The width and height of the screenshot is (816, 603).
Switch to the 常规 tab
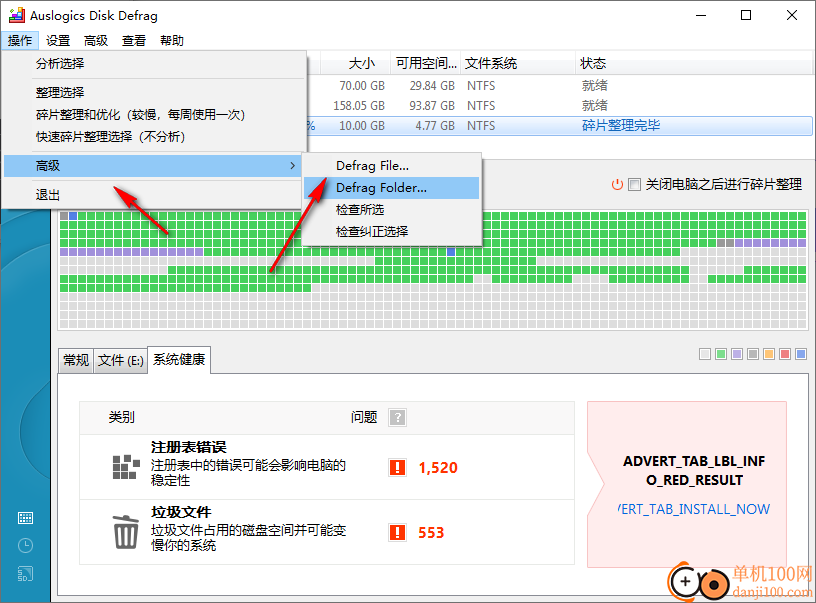pyautogui.click(x=76, y=360)
